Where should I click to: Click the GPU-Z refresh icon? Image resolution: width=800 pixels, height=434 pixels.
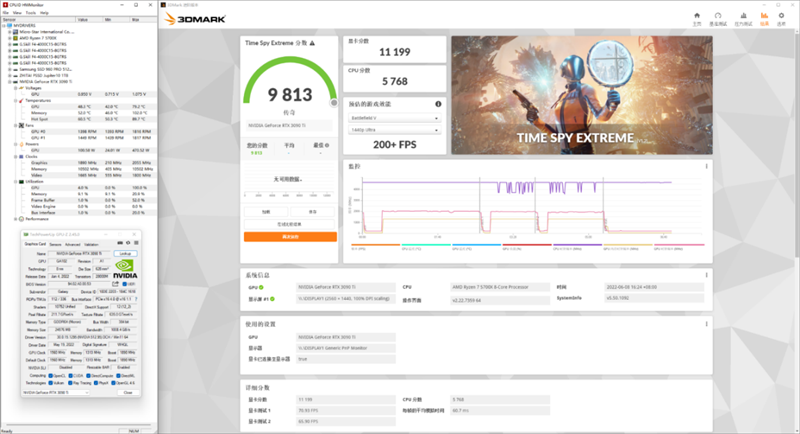click(128, 243)
